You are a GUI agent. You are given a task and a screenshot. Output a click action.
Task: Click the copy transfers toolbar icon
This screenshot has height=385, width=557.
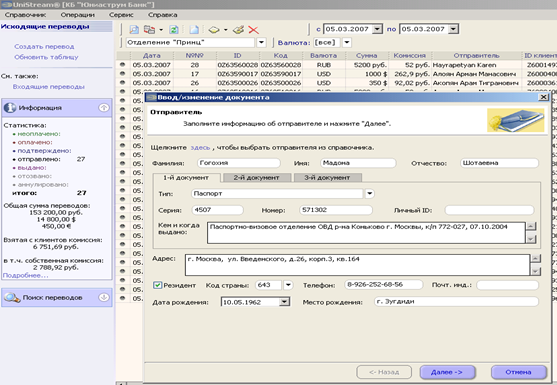(149, 29)
